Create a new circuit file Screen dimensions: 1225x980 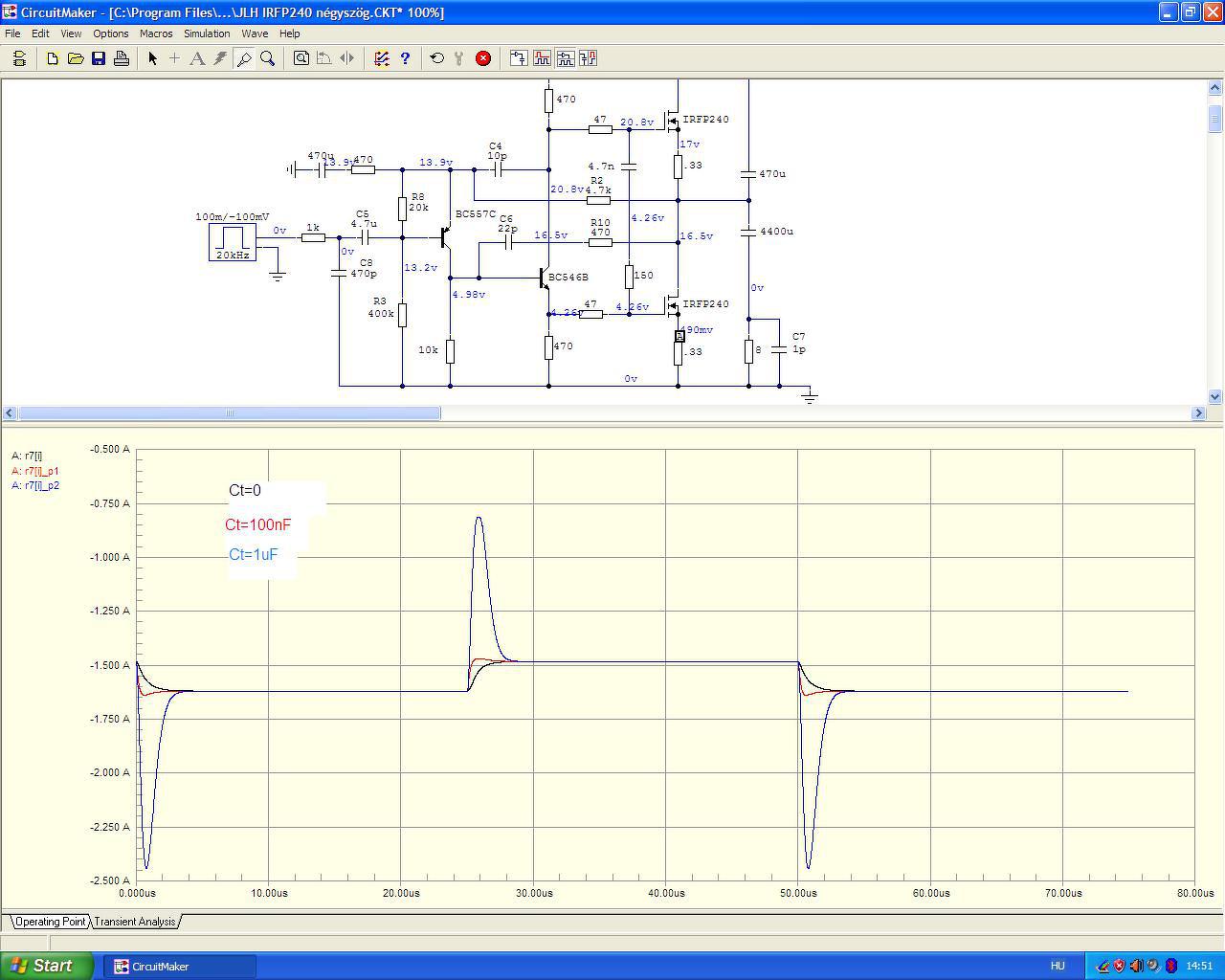[53, 58]
